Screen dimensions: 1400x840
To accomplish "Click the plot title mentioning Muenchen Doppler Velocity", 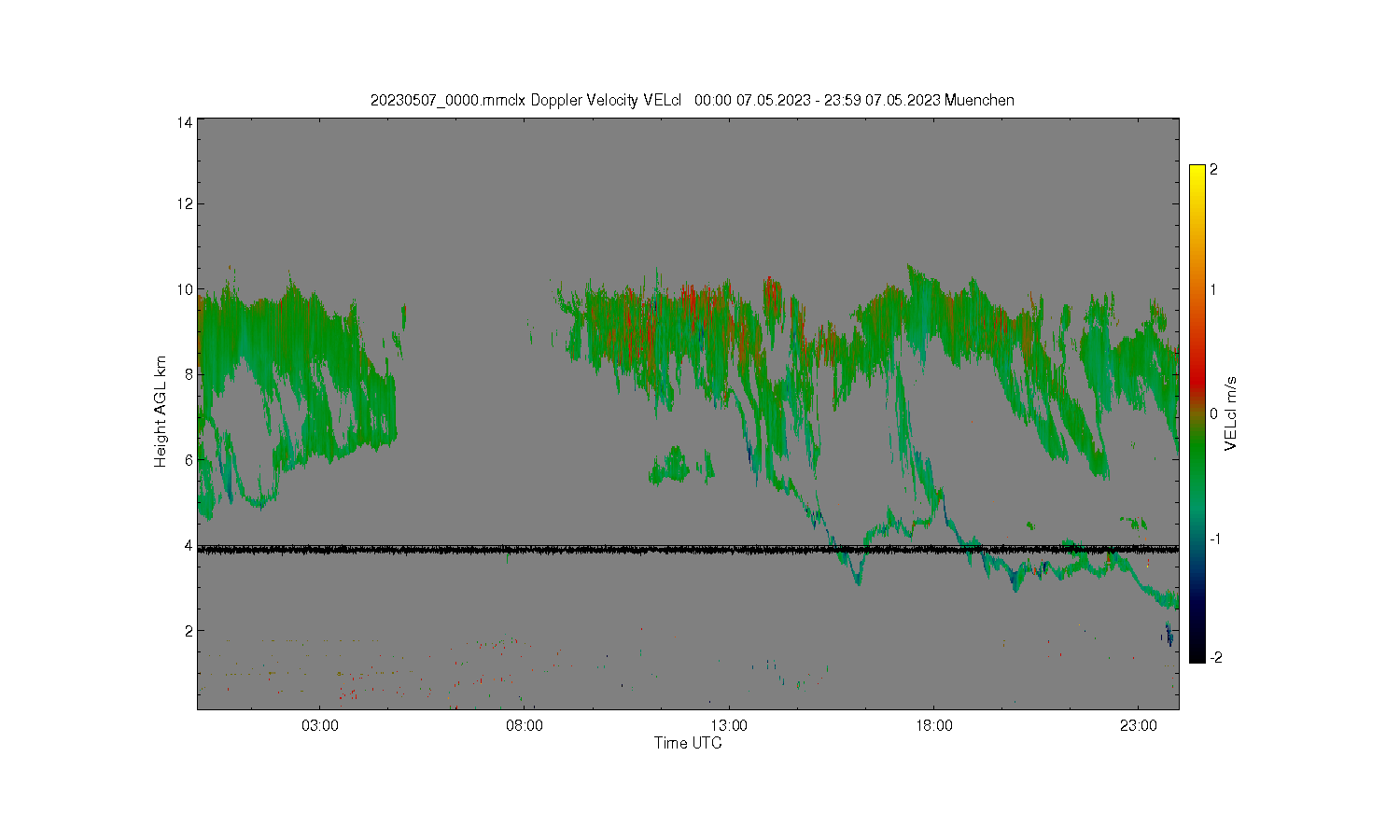I will coord(692,100).
